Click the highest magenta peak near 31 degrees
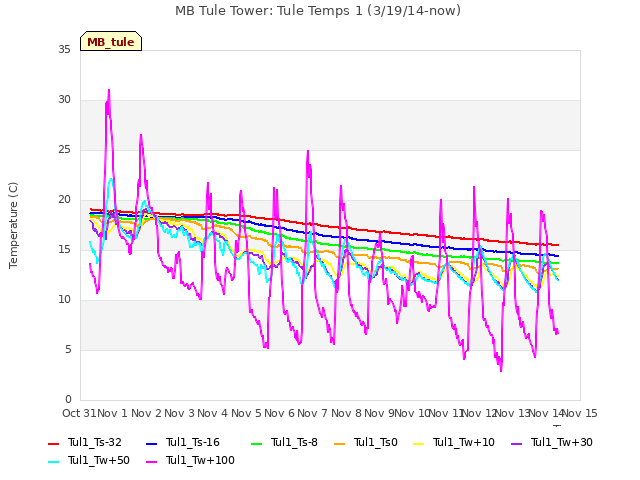 tap(109, 90)
